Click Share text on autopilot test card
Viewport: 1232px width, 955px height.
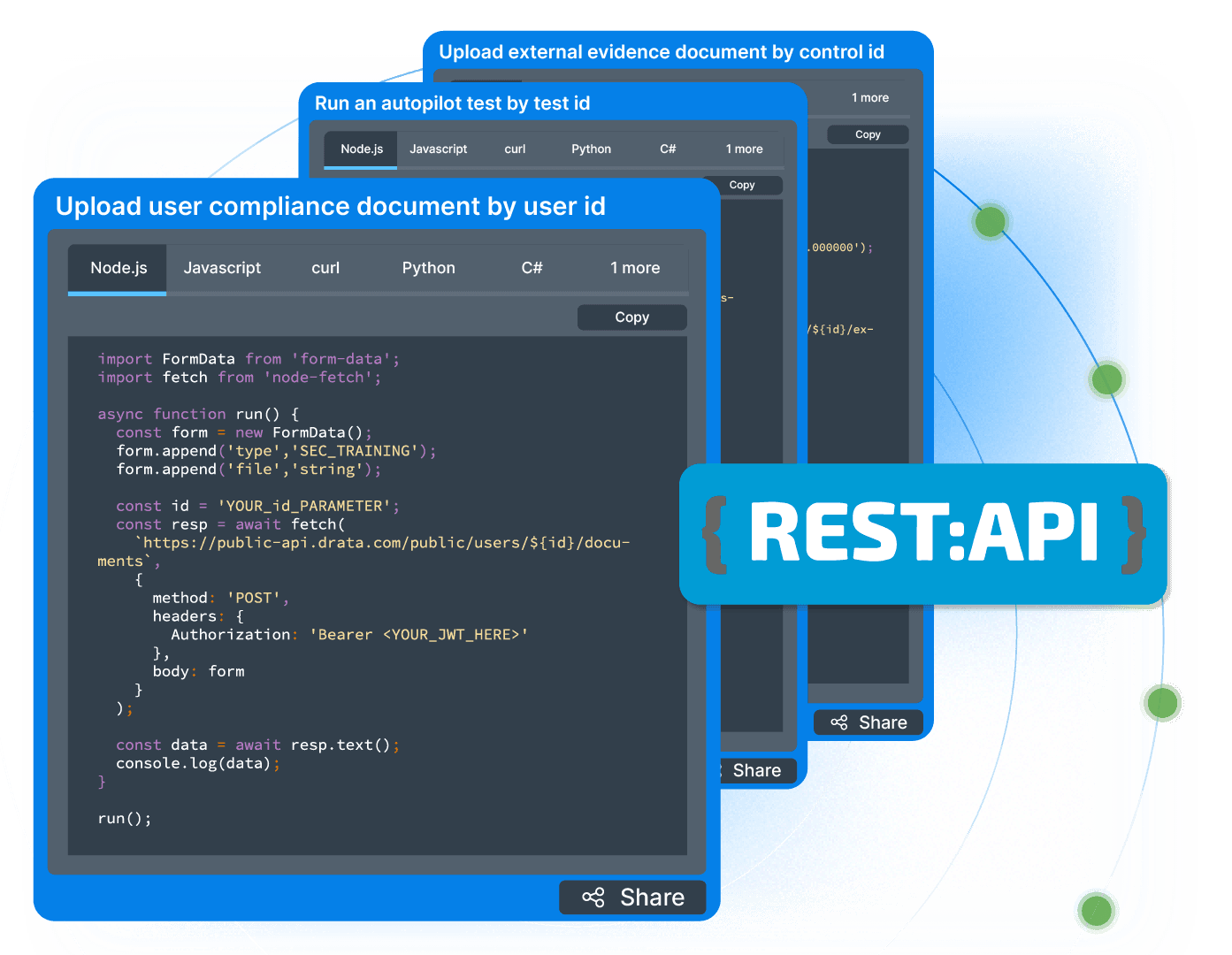click(756, 771)
